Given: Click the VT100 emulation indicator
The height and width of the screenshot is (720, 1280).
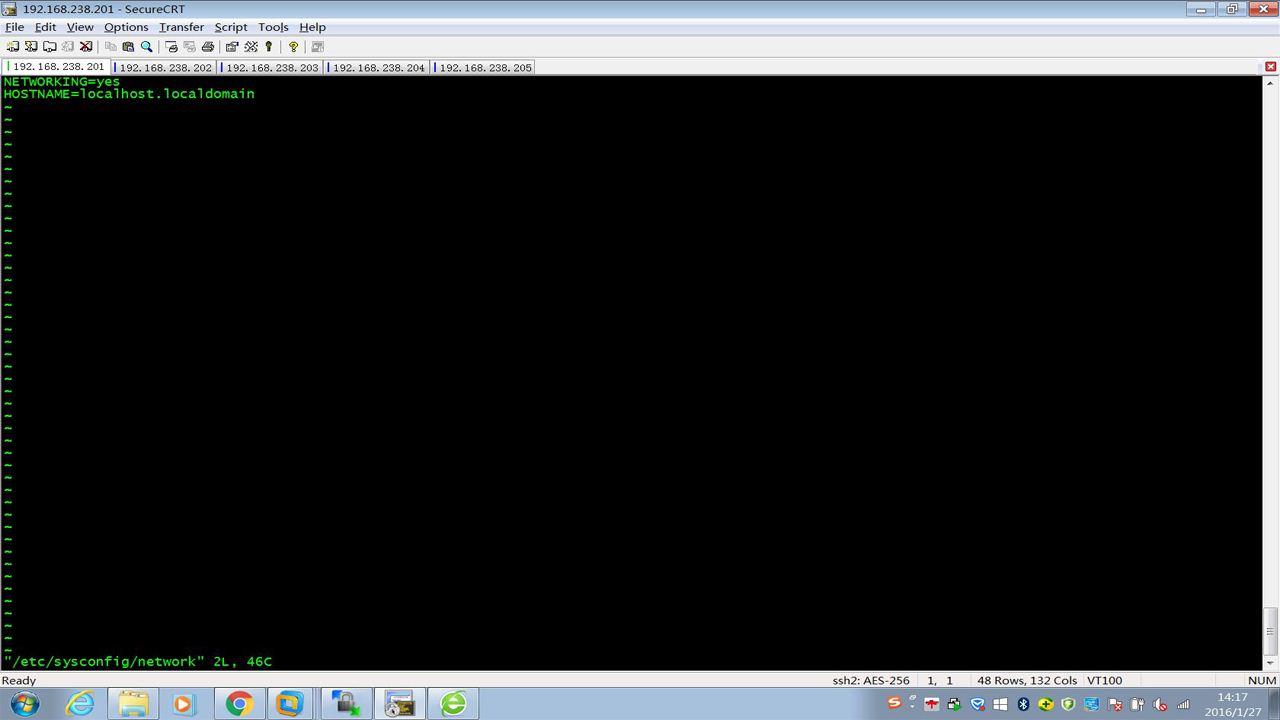Looking at the screenshot, I should point(1103,681).
